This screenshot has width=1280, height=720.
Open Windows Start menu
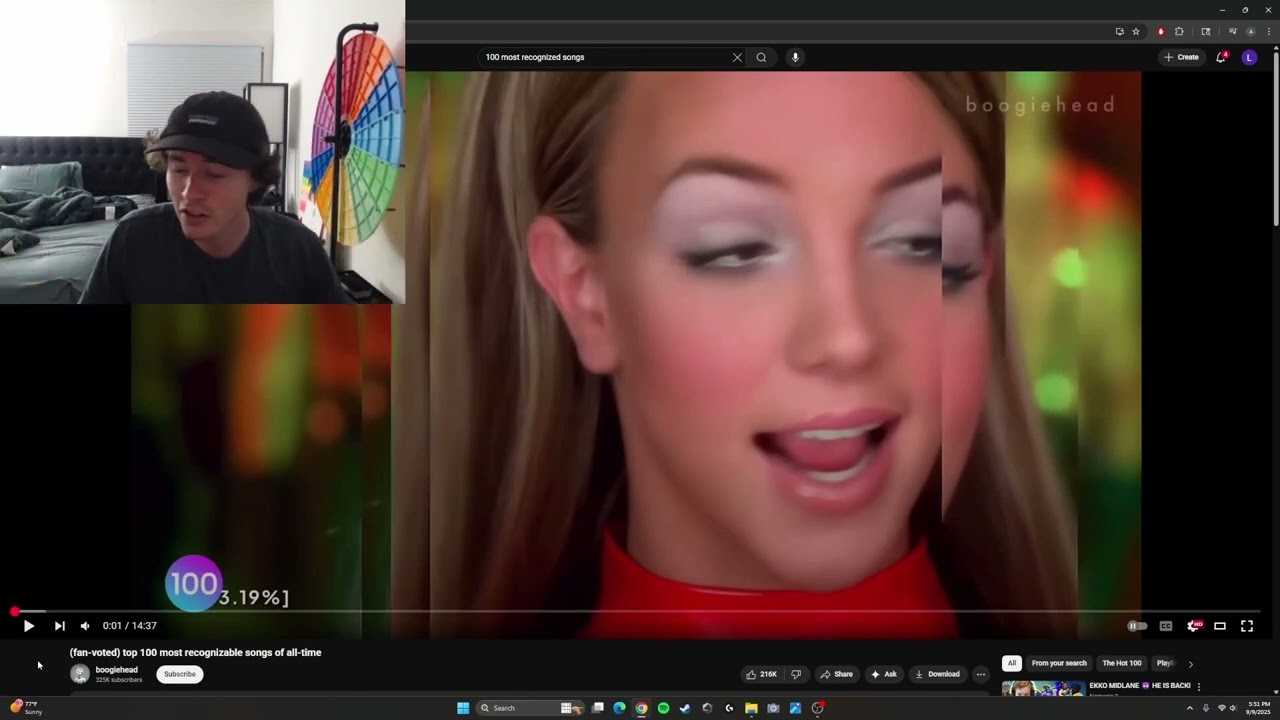click(x=463, y=708)
